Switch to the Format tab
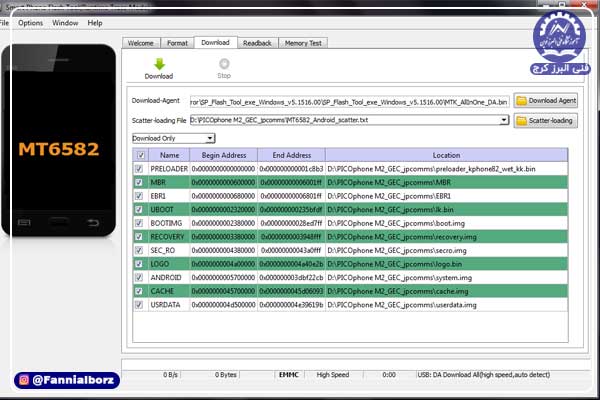The image size is (600, 400). click(x=178, y=43)
